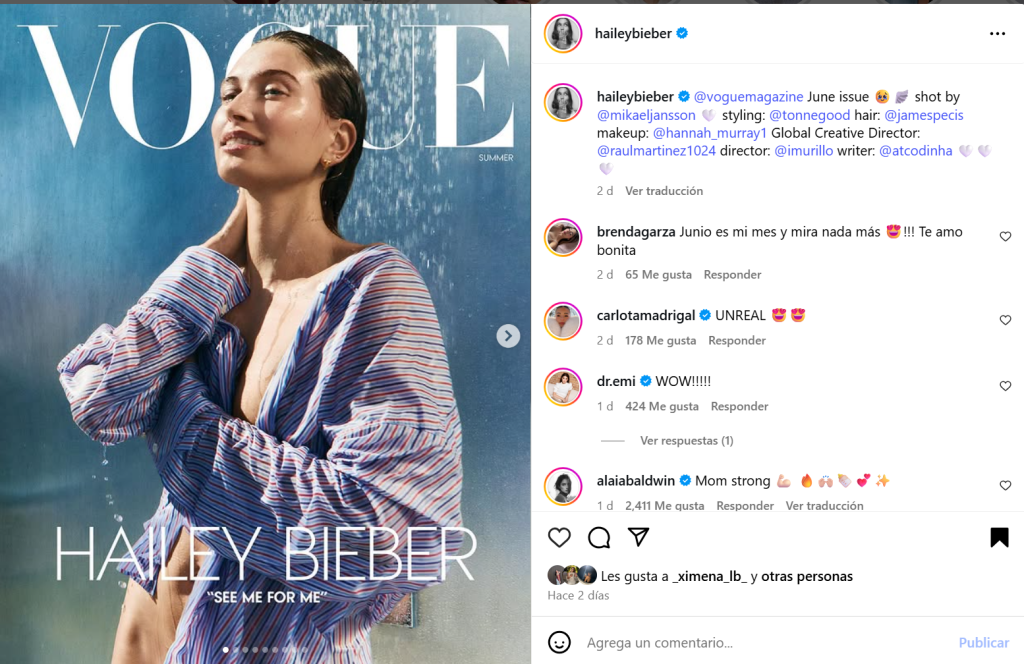Open comments via speech bubble icon

point(599,537)
